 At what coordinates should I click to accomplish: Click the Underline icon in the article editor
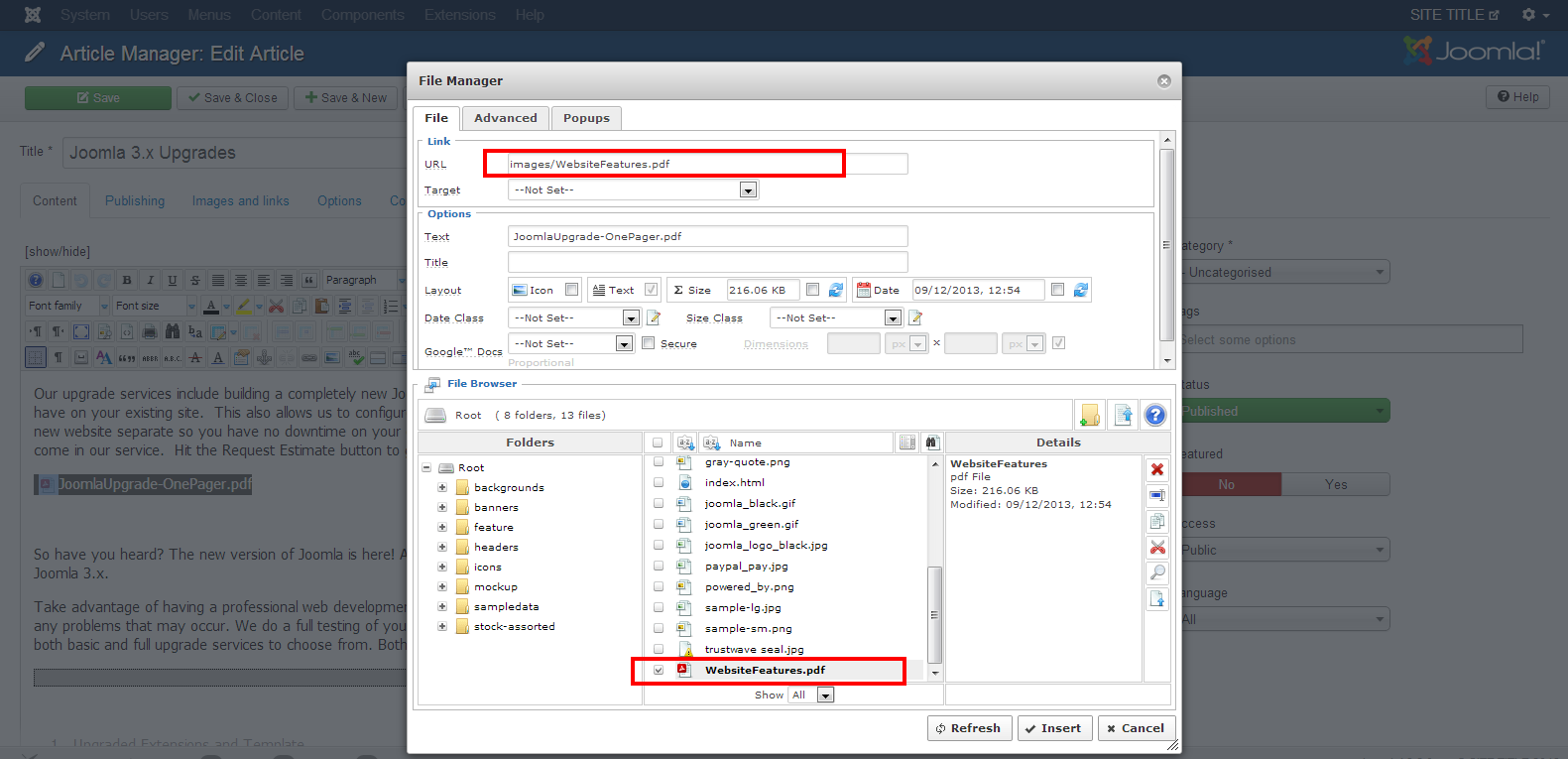(173, 280)
